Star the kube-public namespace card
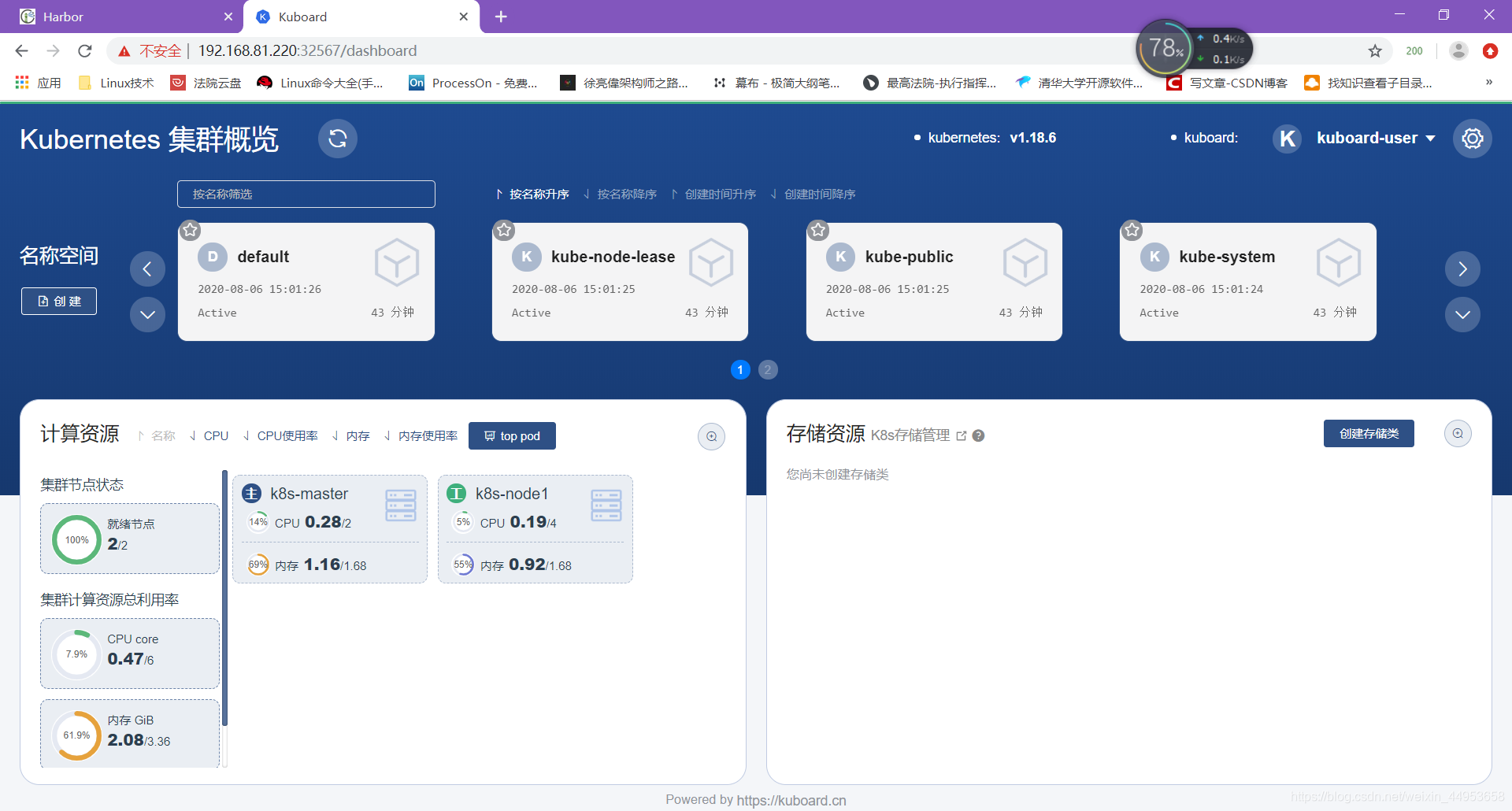This screenshot has width=1512, height=811. 817,230
